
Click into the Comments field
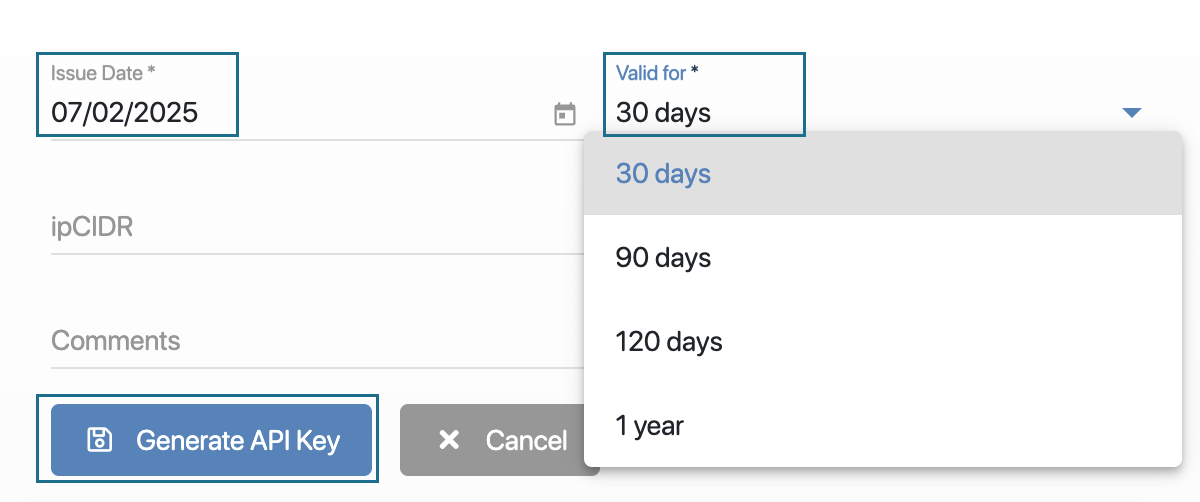coord(300,341)
